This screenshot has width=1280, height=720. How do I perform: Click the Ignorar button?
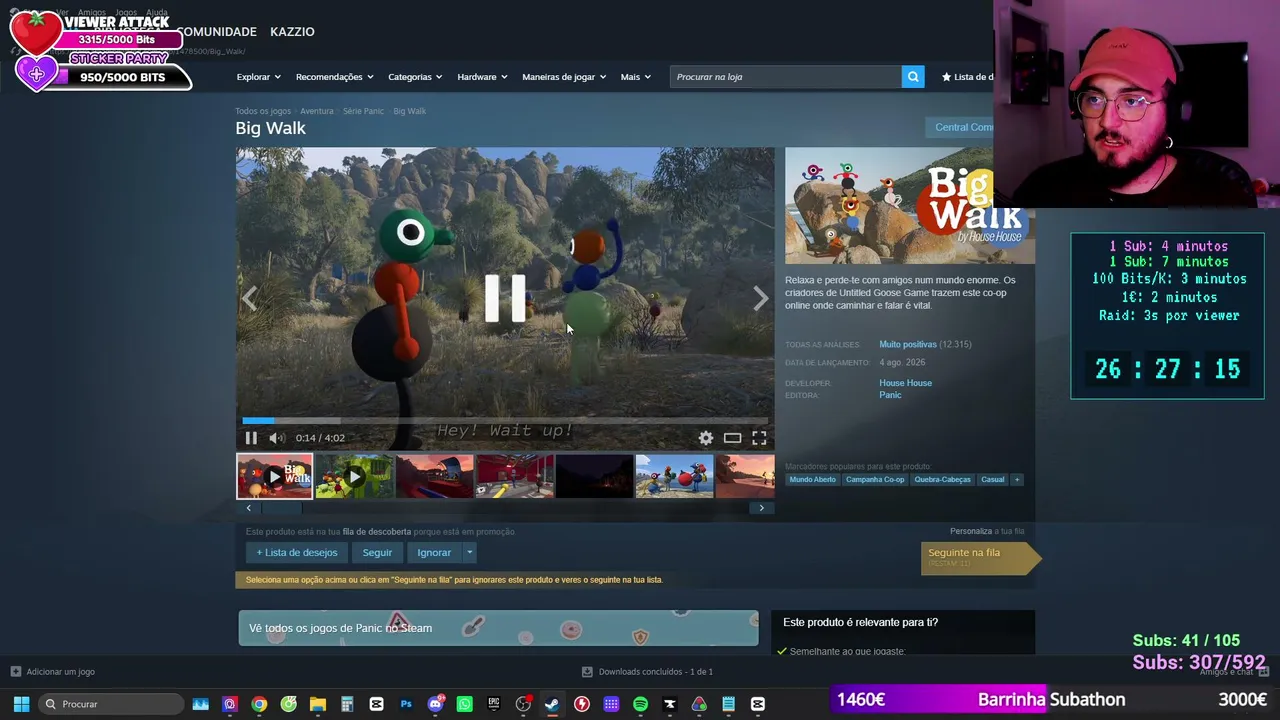pos(434,553)
